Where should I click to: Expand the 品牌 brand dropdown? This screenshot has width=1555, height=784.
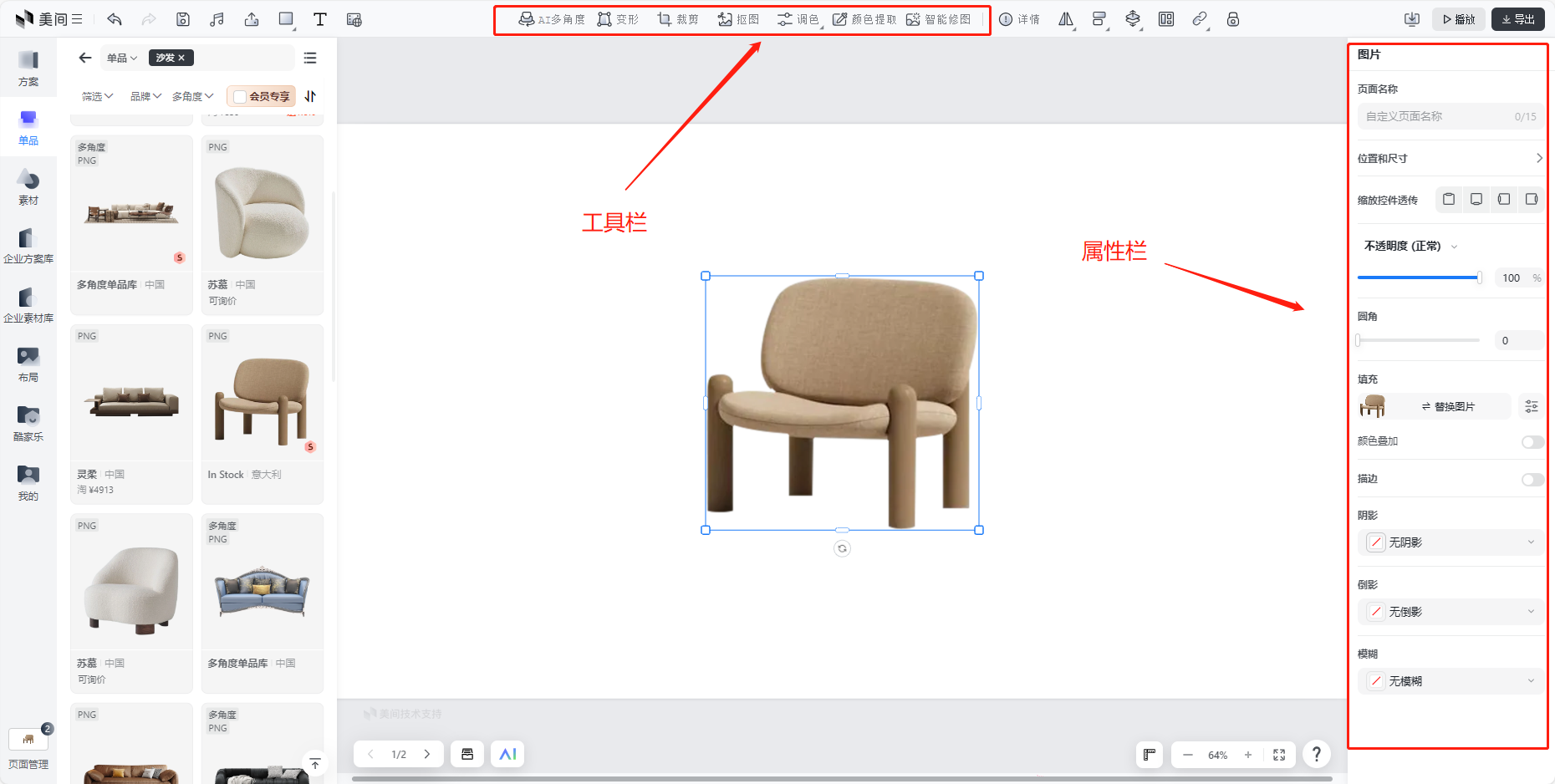point(145,96)
